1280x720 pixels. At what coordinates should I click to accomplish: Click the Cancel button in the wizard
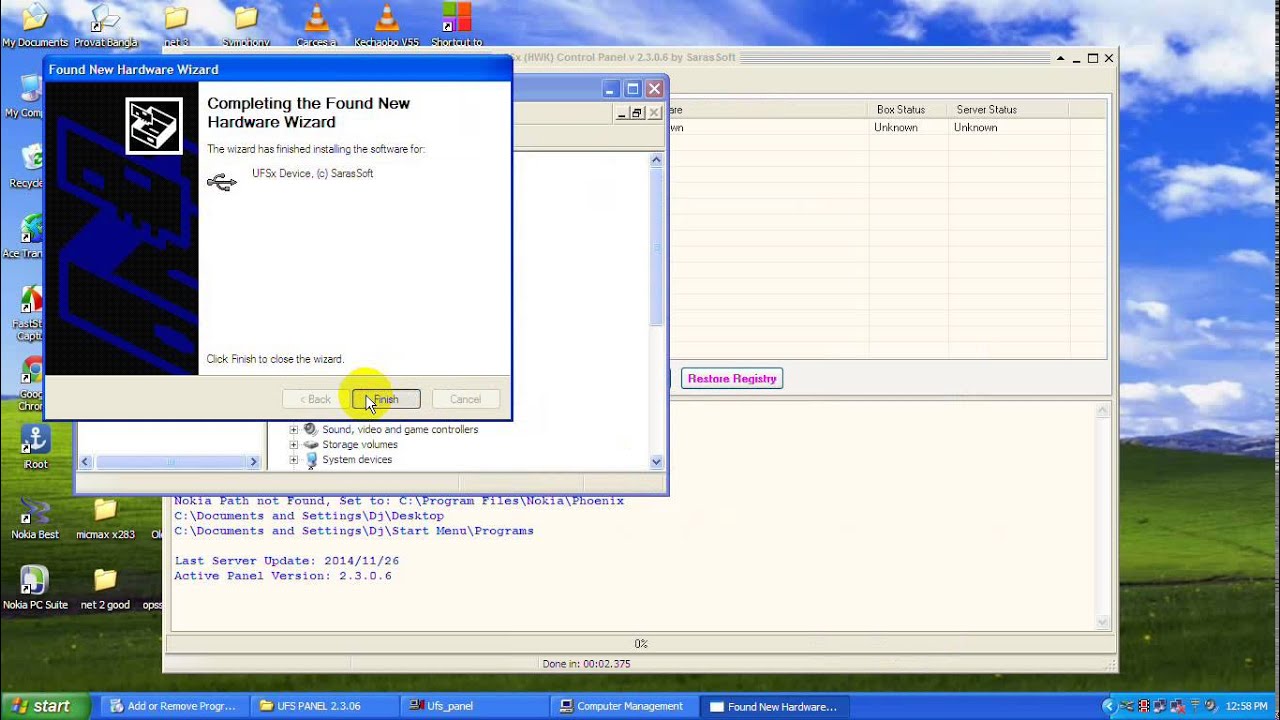(x=465, y=399)
